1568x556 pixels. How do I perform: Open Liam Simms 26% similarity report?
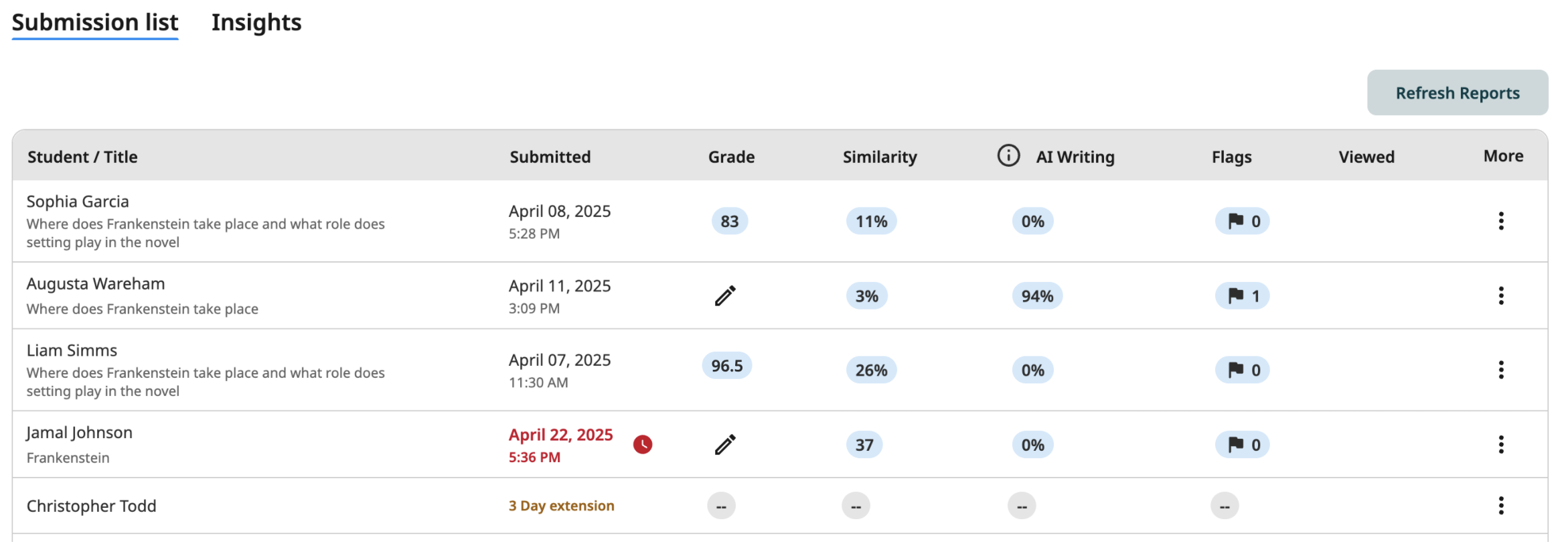click(x=871, y=370)
